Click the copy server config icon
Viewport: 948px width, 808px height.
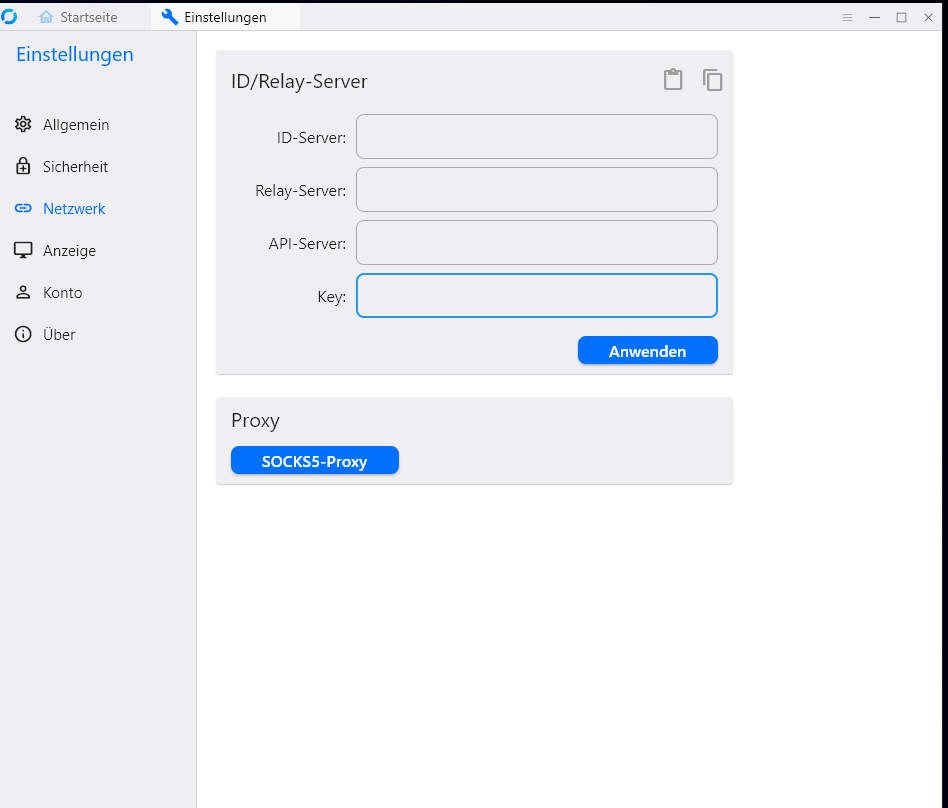[712, 80]
